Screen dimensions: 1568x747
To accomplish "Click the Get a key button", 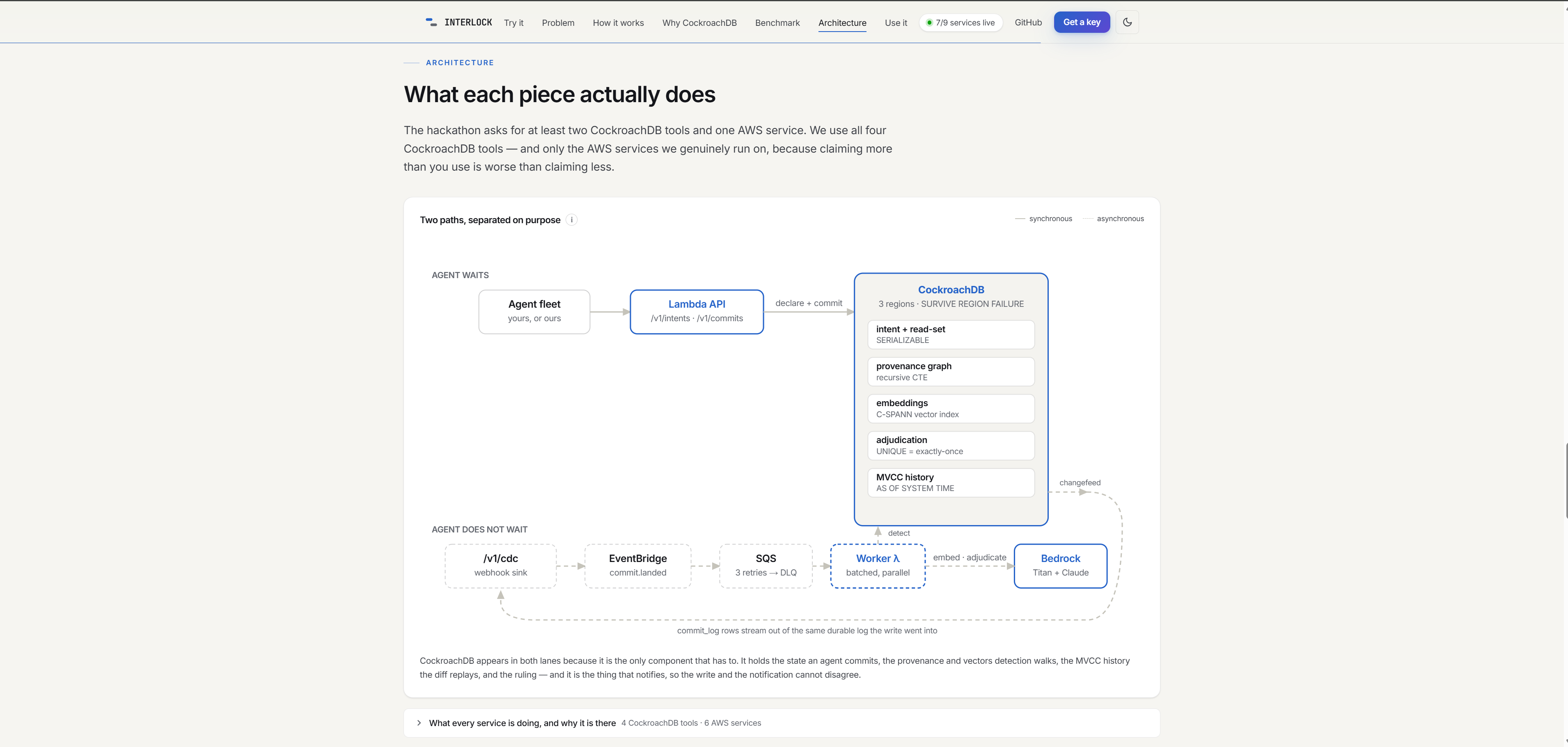I will pyautogui.click(x=1082, y=23).
